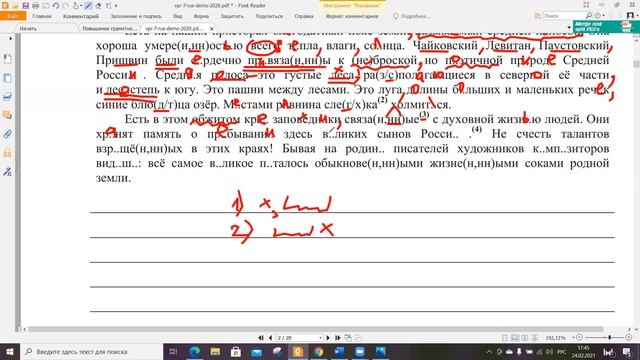Click the Windows taskbar search box
Screen dimensions: 640x360
(91, 351)
